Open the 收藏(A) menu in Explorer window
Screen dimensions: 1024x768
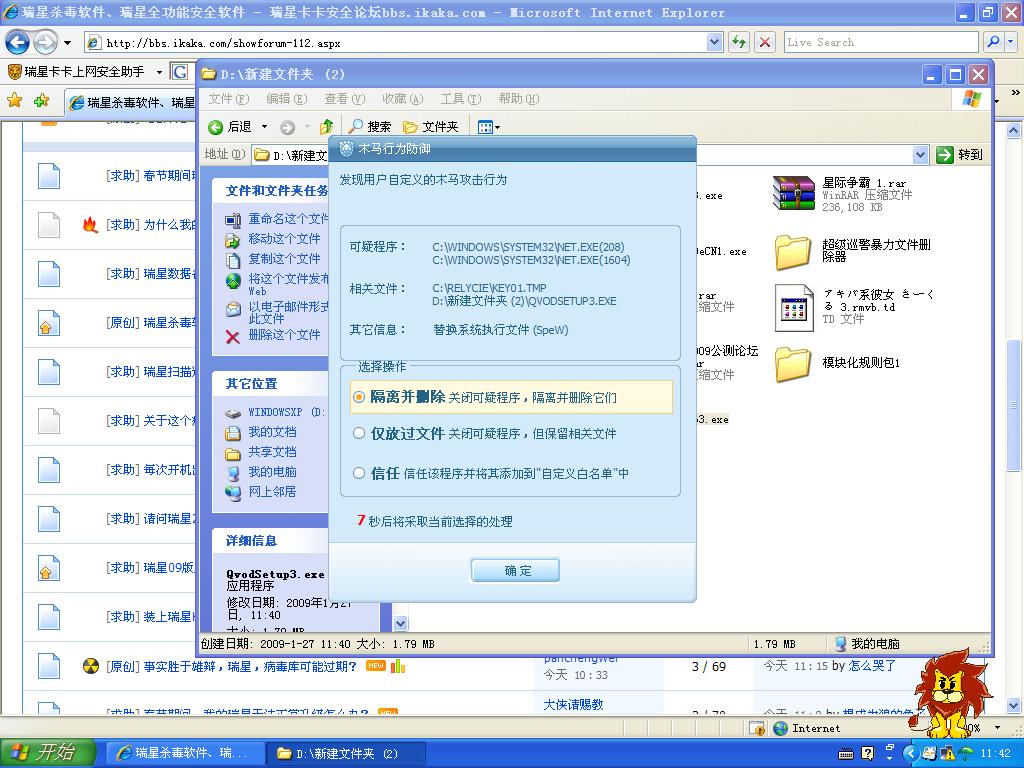[x=402, y=99]
